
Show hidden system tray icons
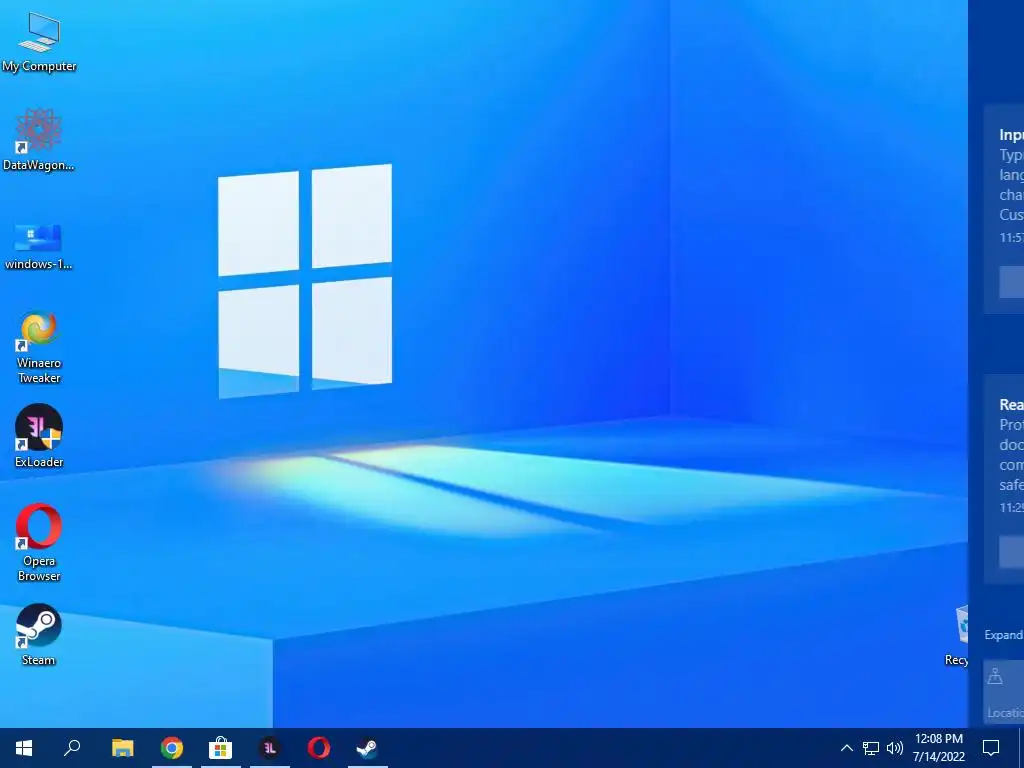[x=846, y=748]
